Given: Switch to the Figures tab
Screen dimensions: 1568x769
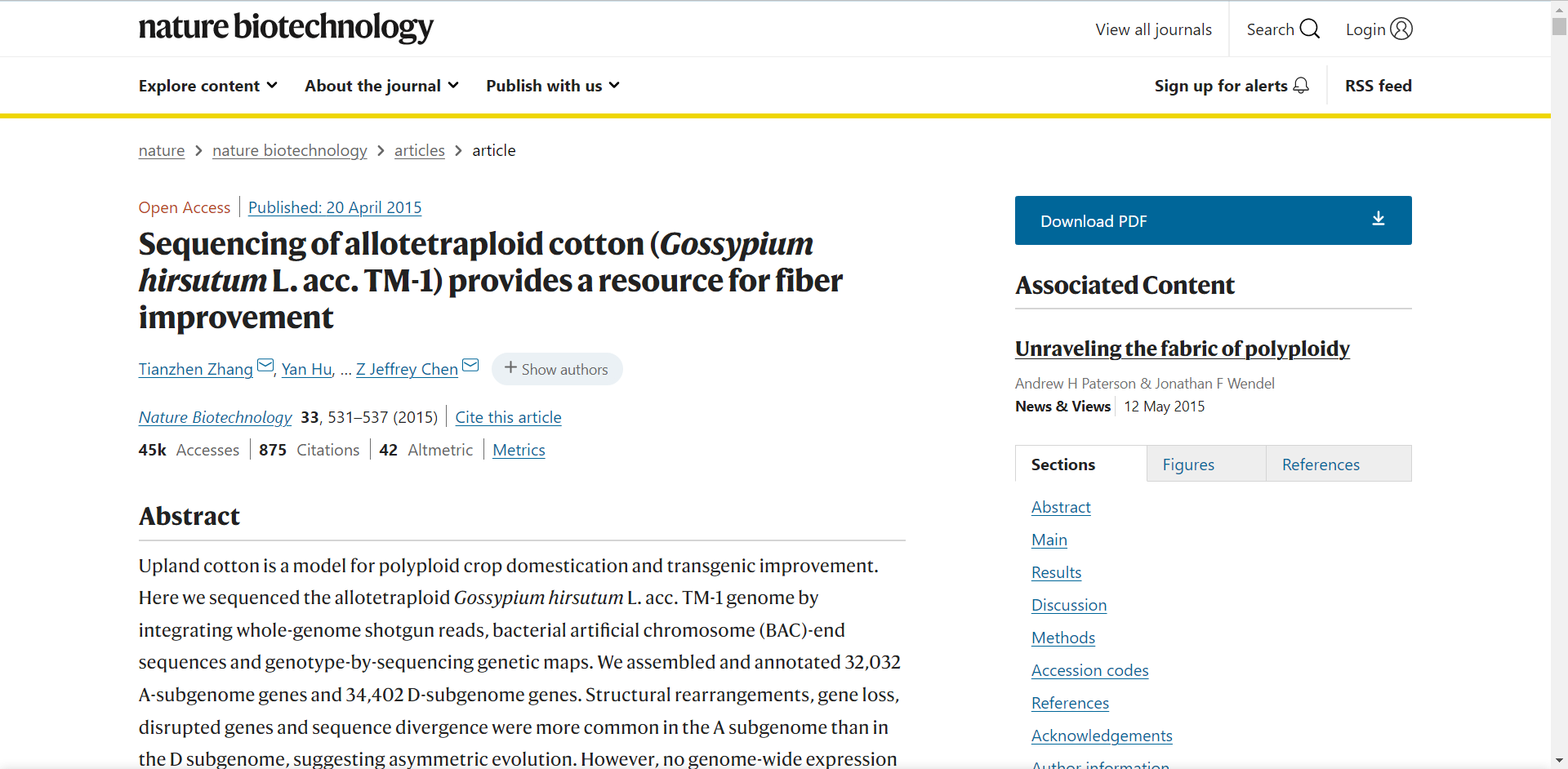Looking at the screenshot, I should pyautogui.click(x=1188, y=465).
